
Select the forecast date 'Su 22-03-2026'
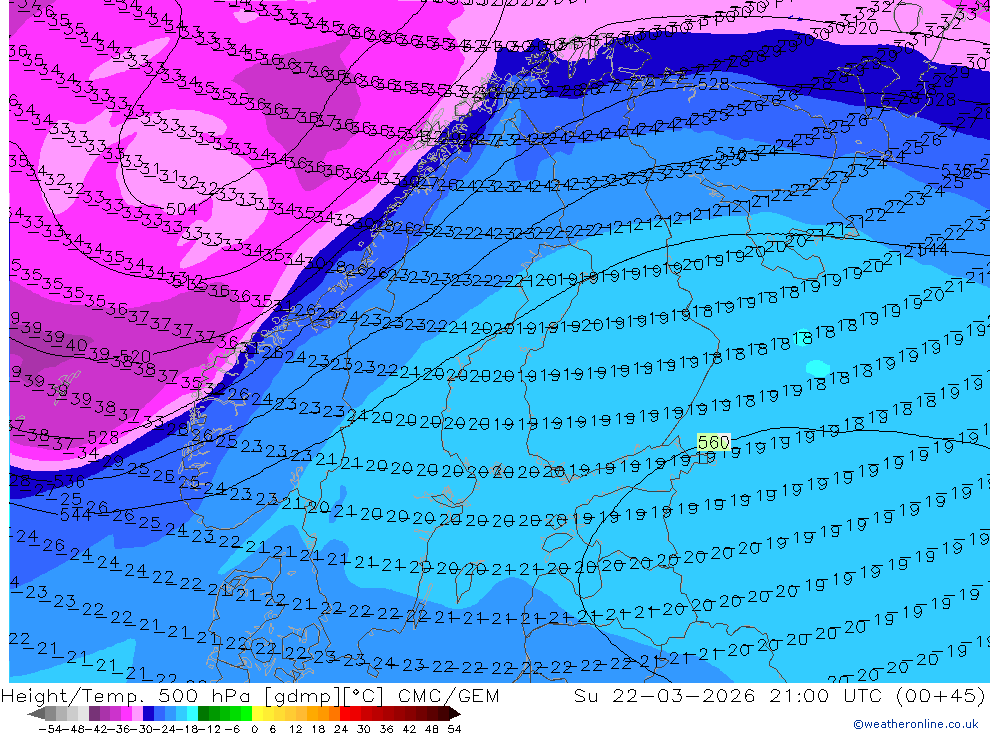click(664, 696)
